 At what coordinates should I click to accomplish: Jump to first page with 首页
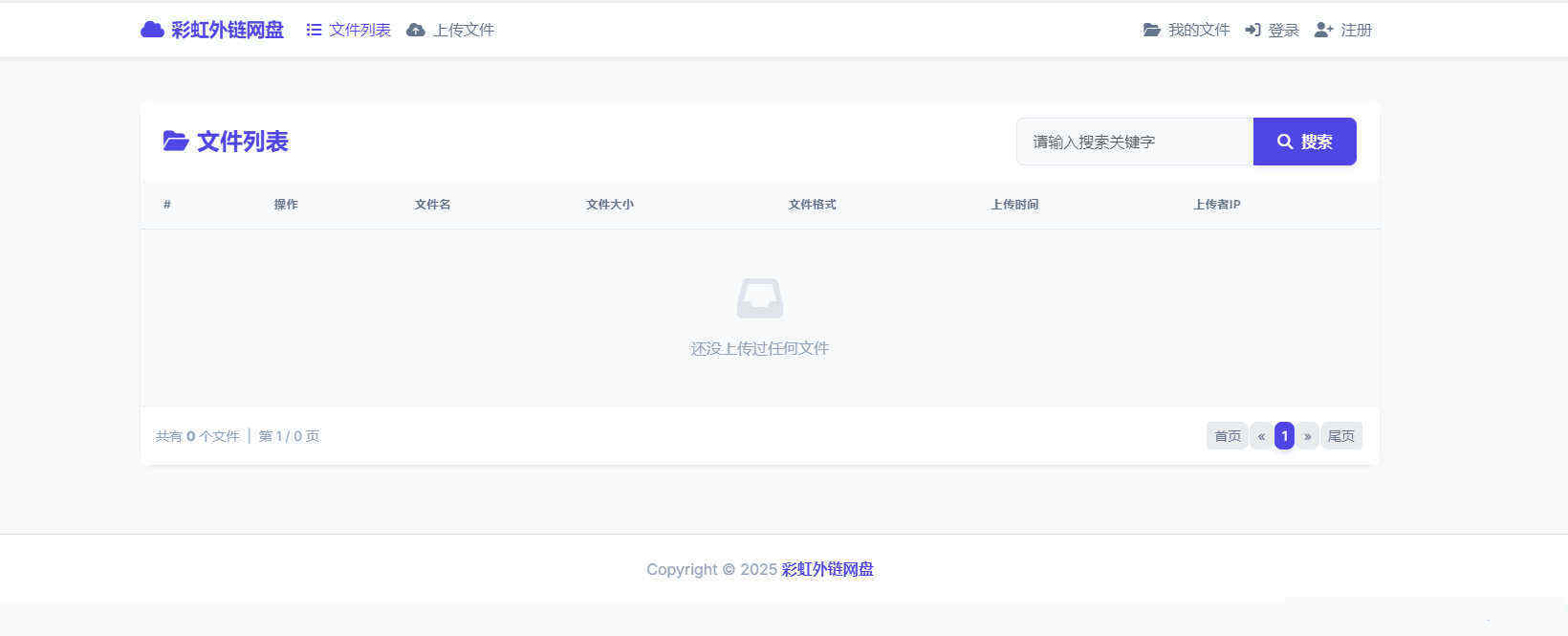1227,436
